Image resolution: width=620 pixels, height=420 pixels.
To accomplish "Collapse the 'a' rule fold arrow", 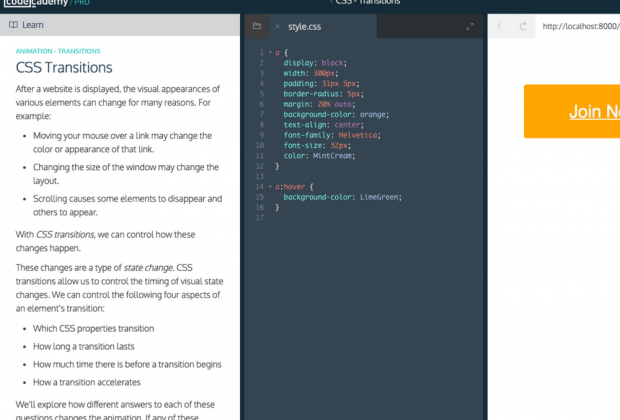I will [x=270, y=53].
